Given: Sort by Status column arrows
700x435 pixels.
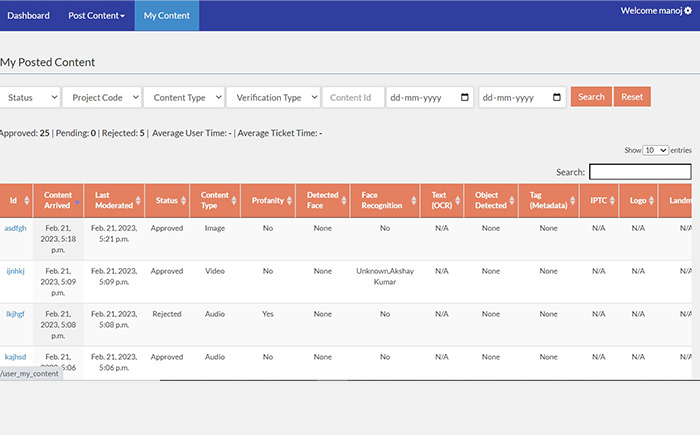Looking at the screenshot, I should tap(183, 201).
